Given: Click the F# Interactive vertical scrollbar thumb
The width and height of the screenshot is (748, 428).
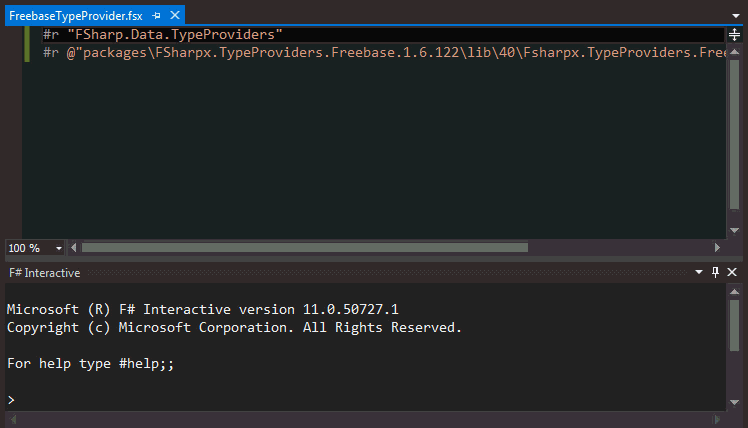Looking at the screenshot, I should coord(735,325).
